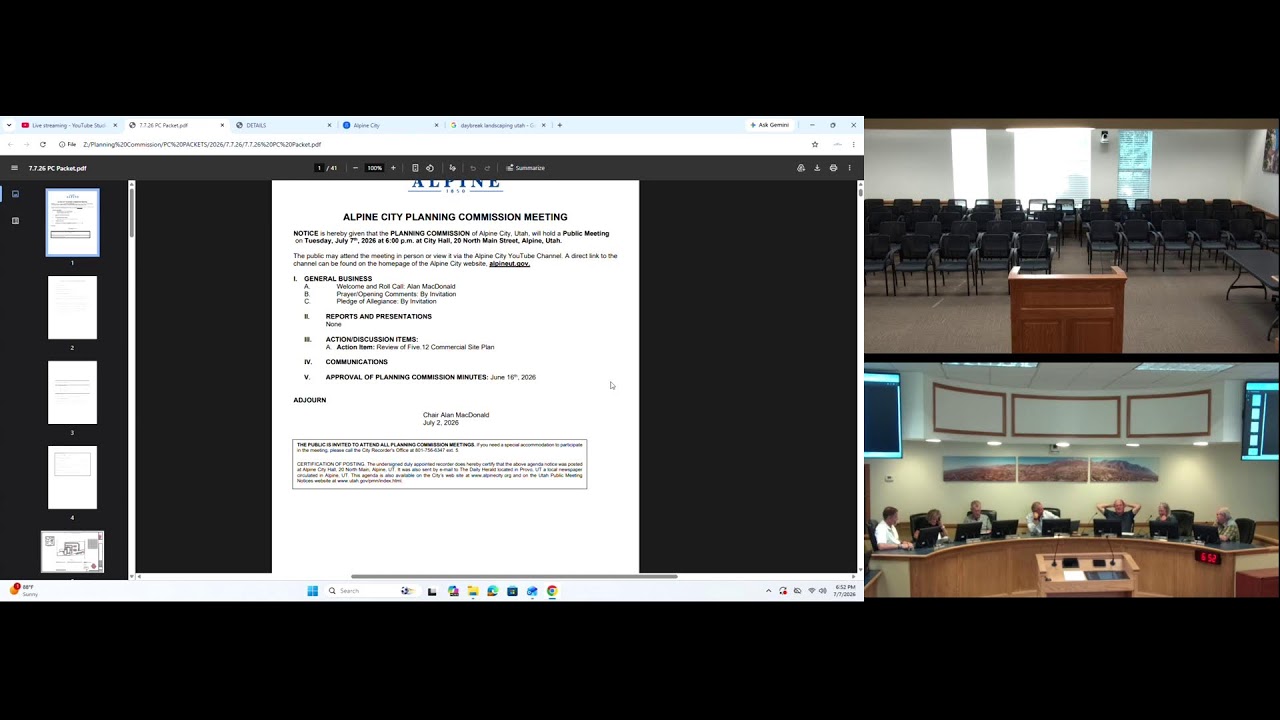This screenshot has height=720, width=1280.
Task: Open PDF viewer more actions menu
Action: click(849, 168)
